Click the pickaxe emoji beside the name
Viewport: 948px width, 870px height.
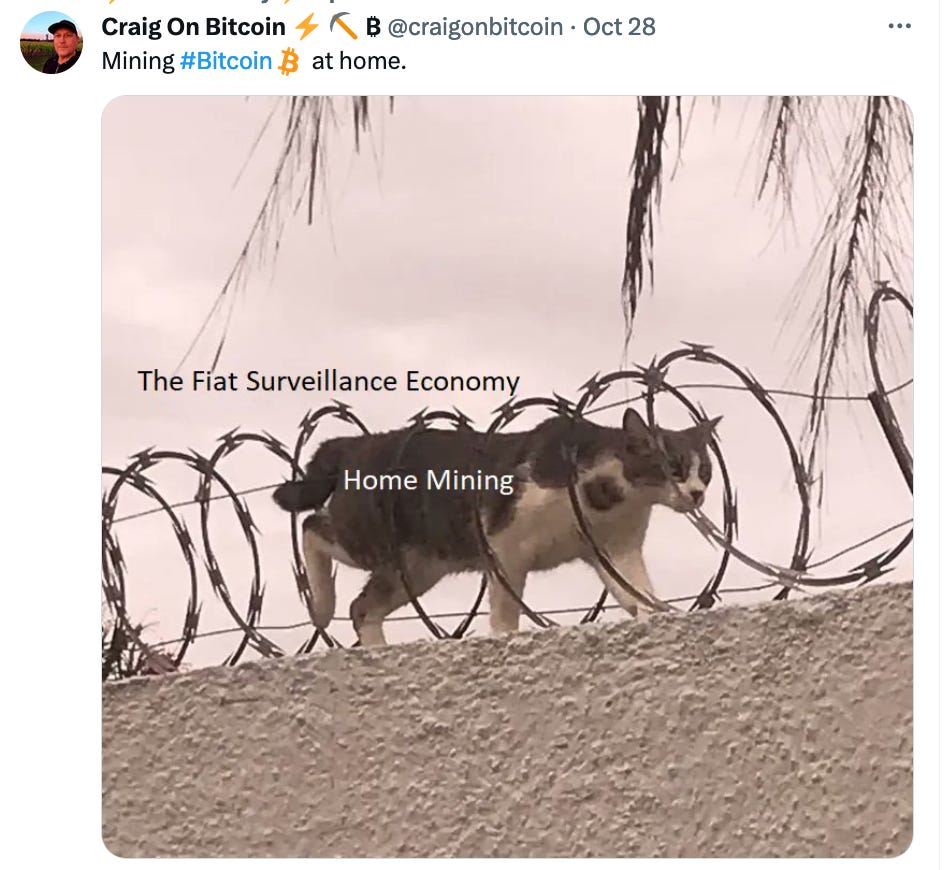343,27
